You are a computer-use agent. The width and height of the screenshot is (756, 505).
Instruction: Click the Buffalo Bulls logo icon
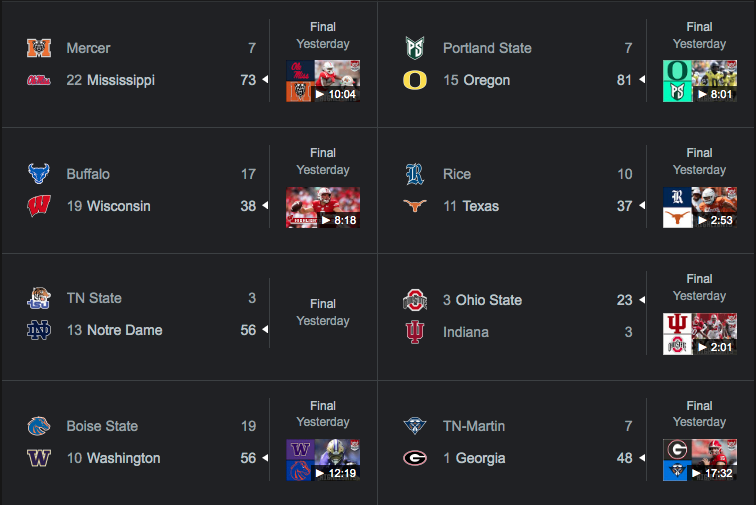(x=38, y=174)
